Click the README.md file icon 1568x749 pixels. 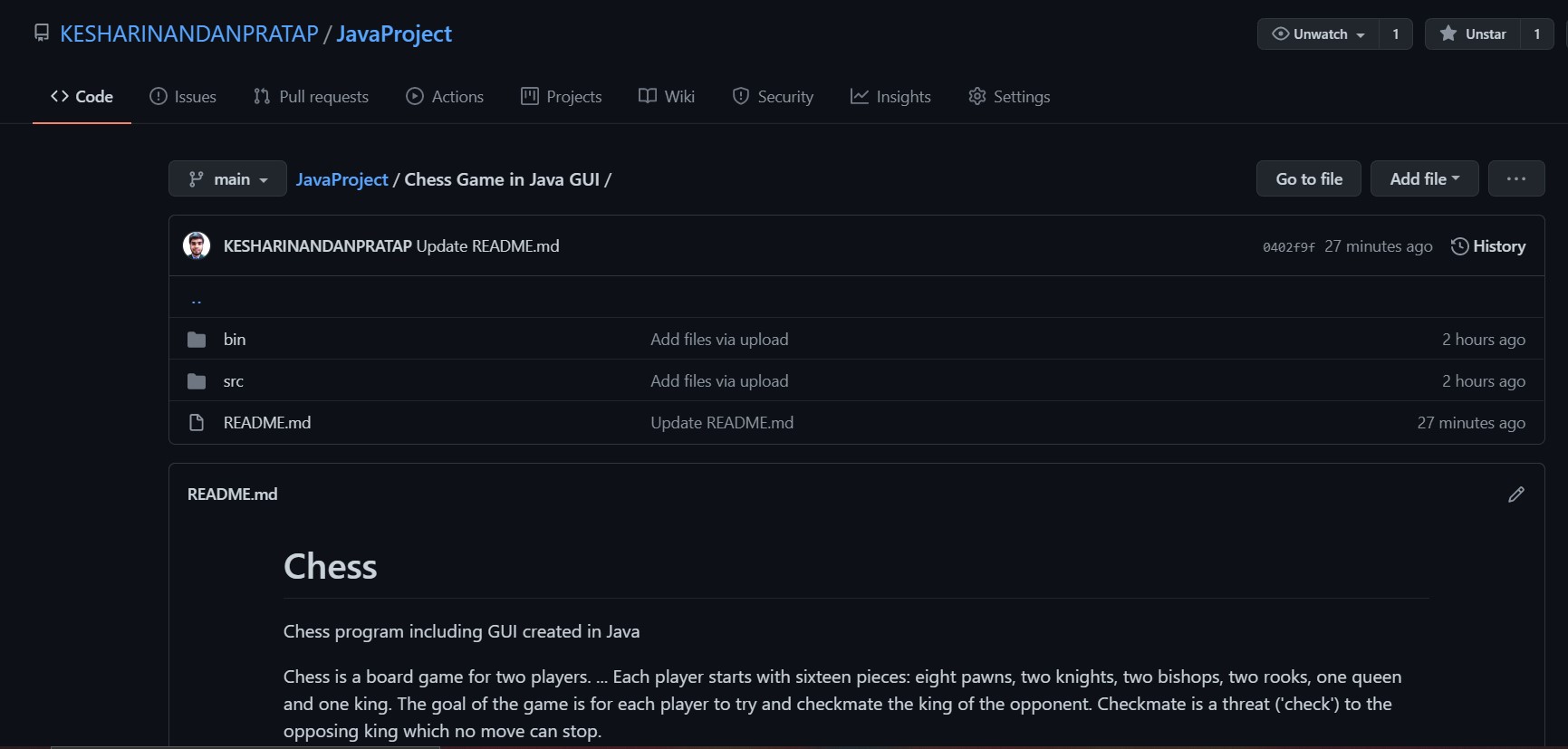click(197, 423)
